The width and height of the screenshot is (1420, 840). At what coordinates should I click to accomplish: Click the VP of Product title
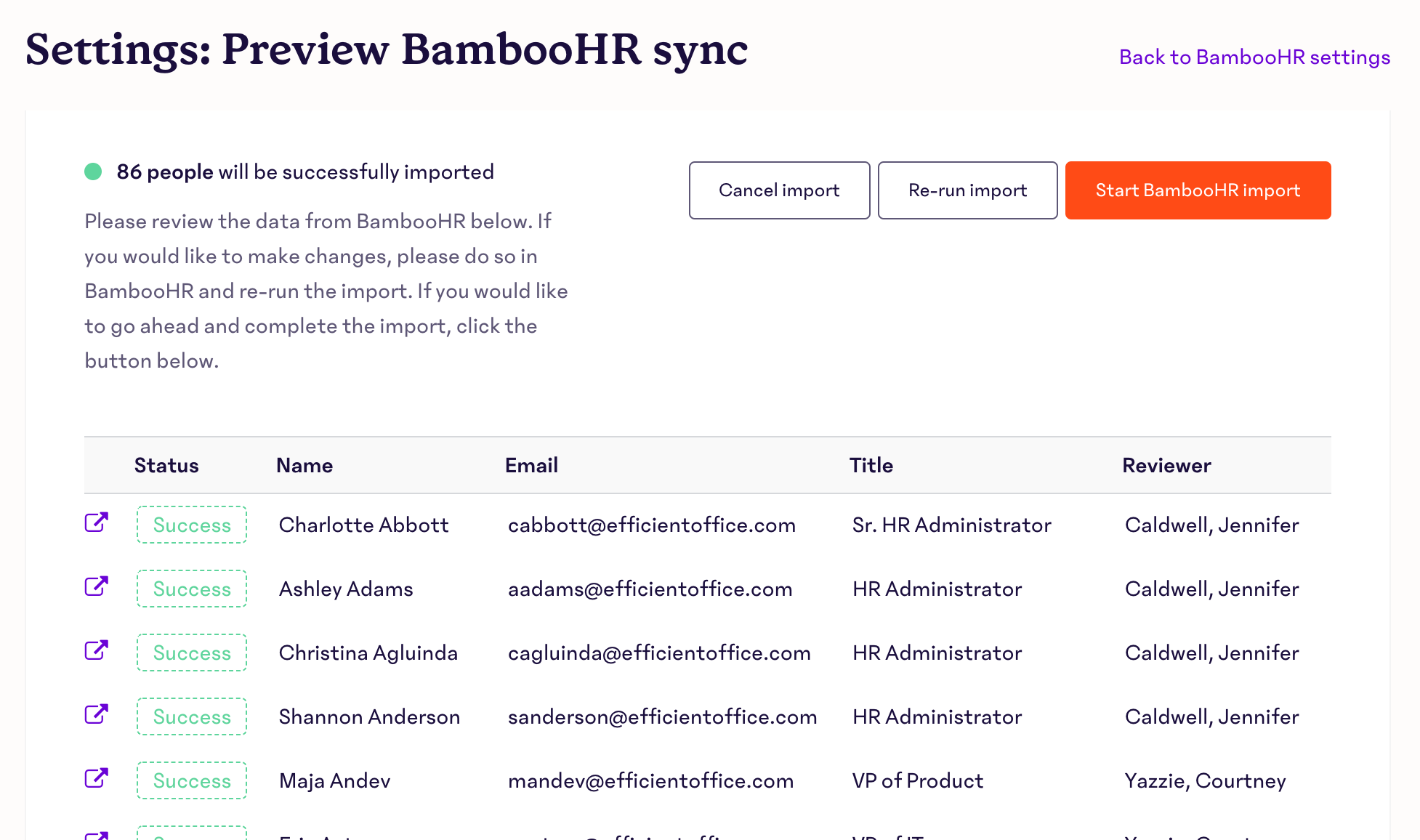pos(917,780)
